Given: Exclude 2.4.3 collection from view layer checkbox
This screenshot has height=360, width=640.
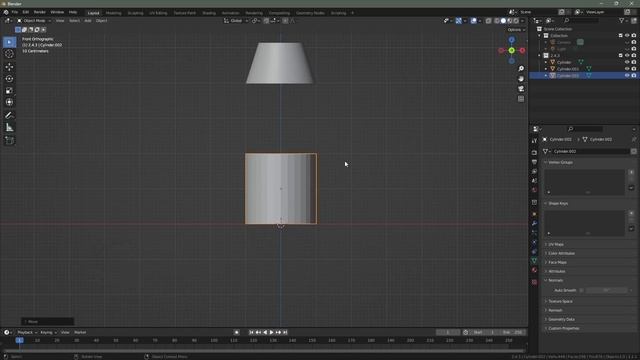Looking at the screenshot, I should [x=620, y=56].
